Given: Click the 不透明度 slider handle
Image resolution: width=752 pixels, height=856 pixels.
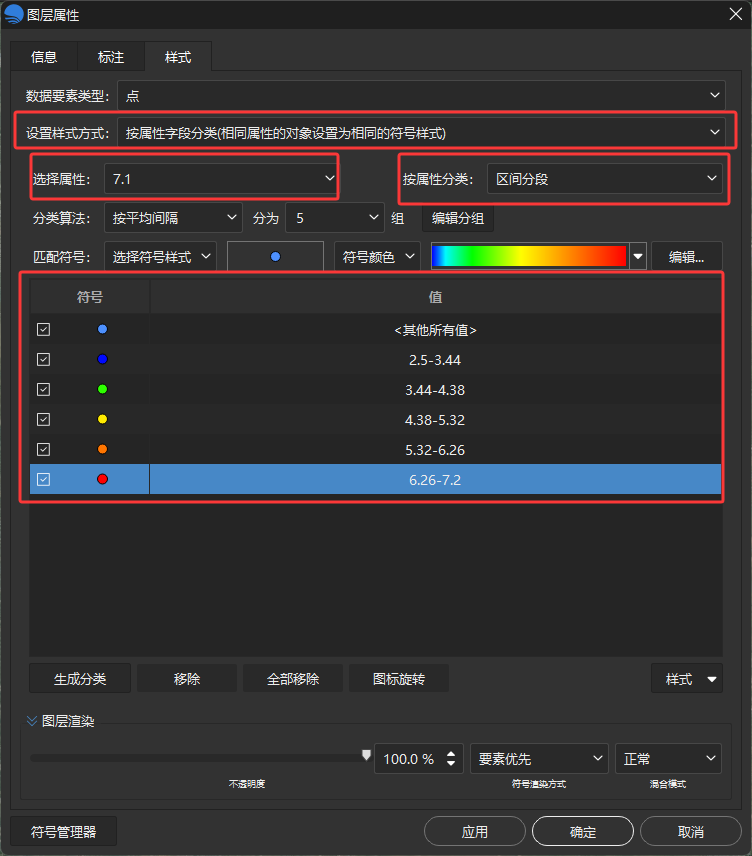Looking at the screenshot, I should pyautogui.click(x=366, y=756).
